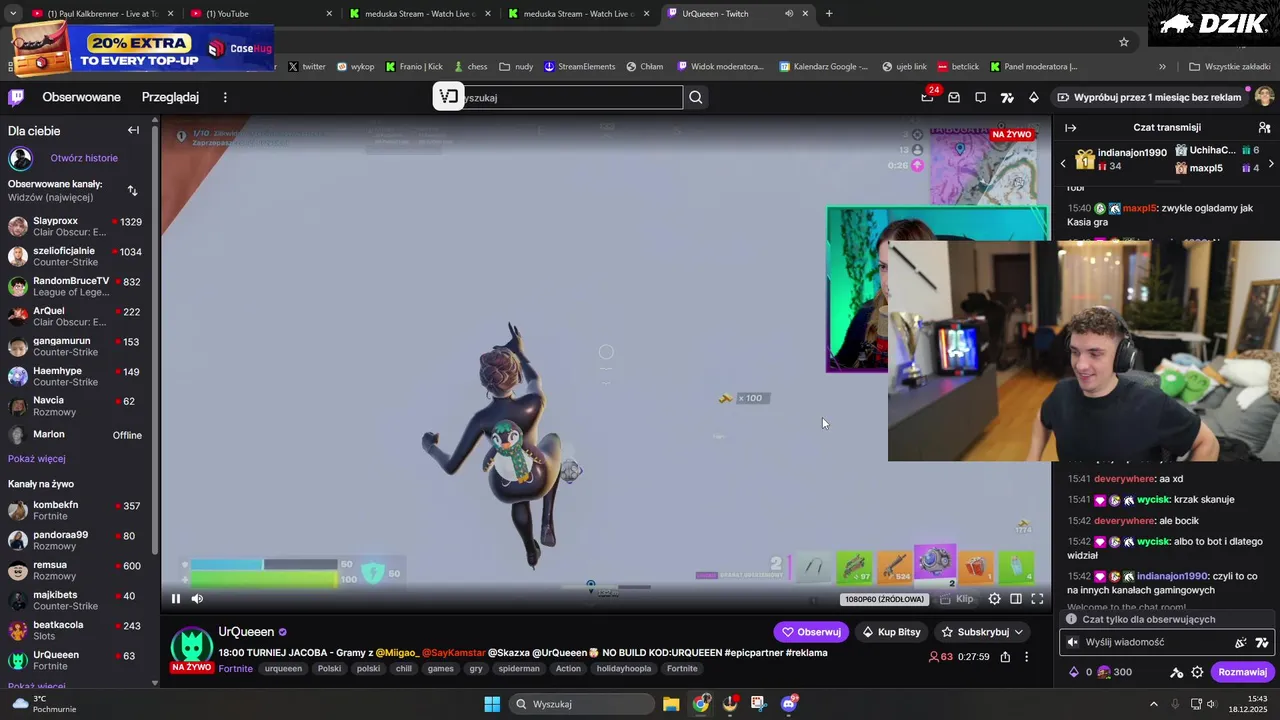1280x720 pixels.
Task: Show hidden system tray icons
Action: (1153, 704)
